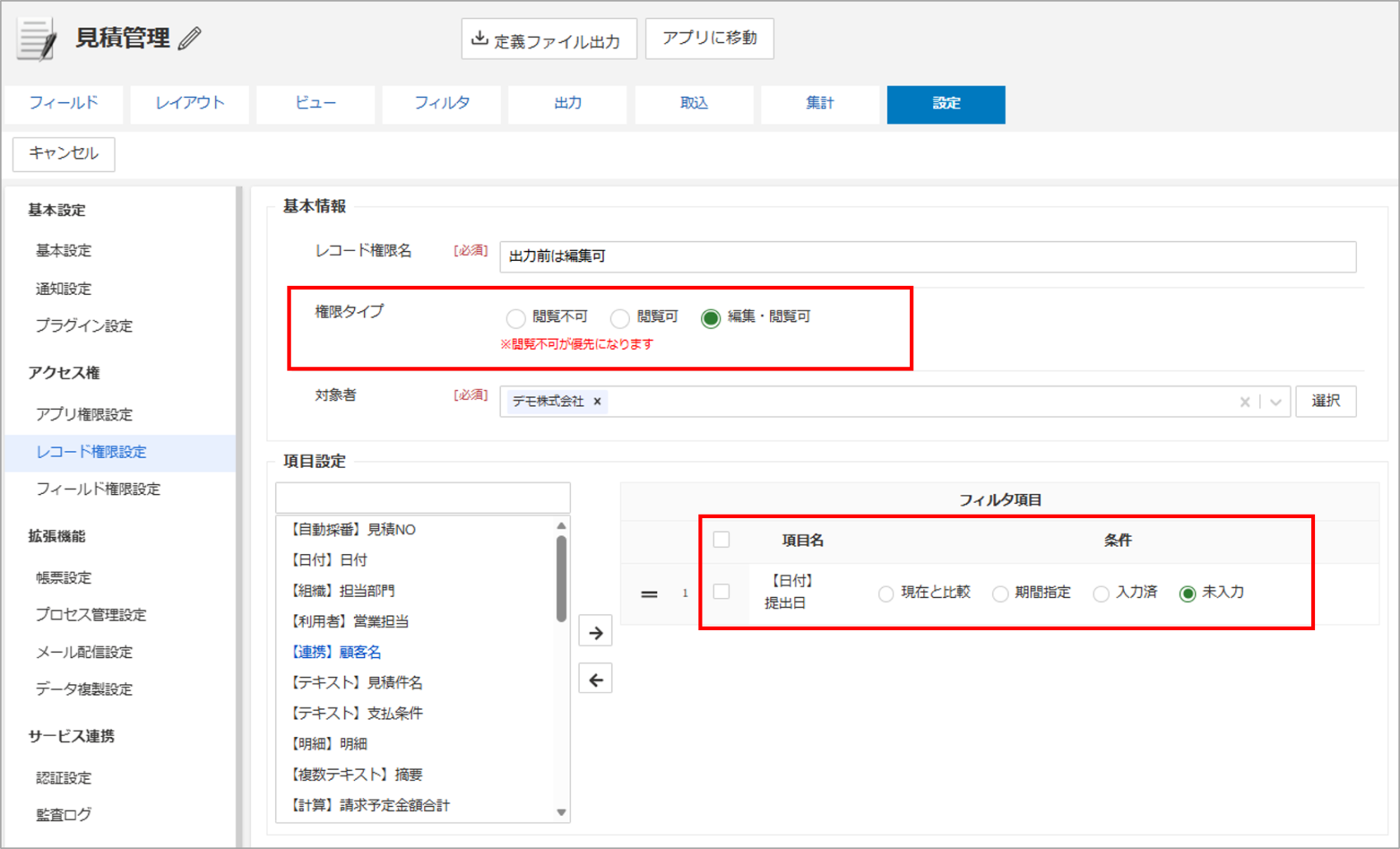This screenshot has width=1400, height=849.
Task: Click the 見積管理 app document icon
Action: click(x=37, y=39)
